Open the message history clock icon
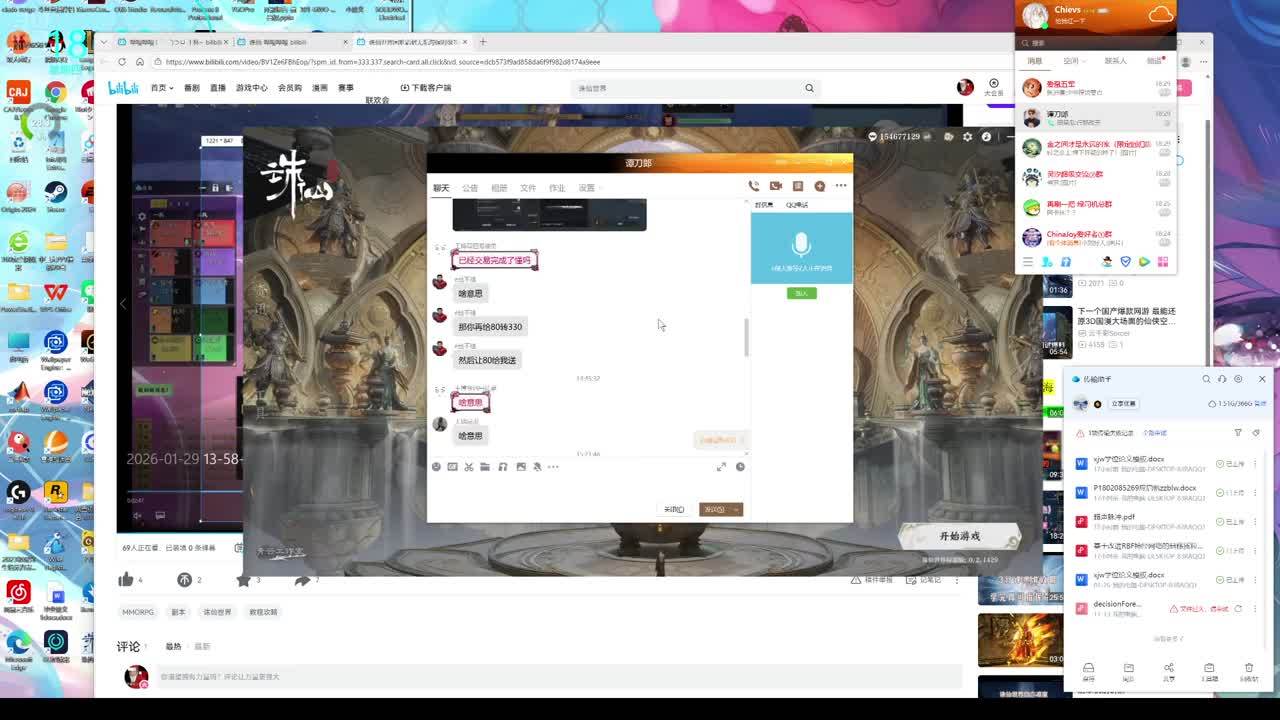1280x720 pixels. [740, 467]
